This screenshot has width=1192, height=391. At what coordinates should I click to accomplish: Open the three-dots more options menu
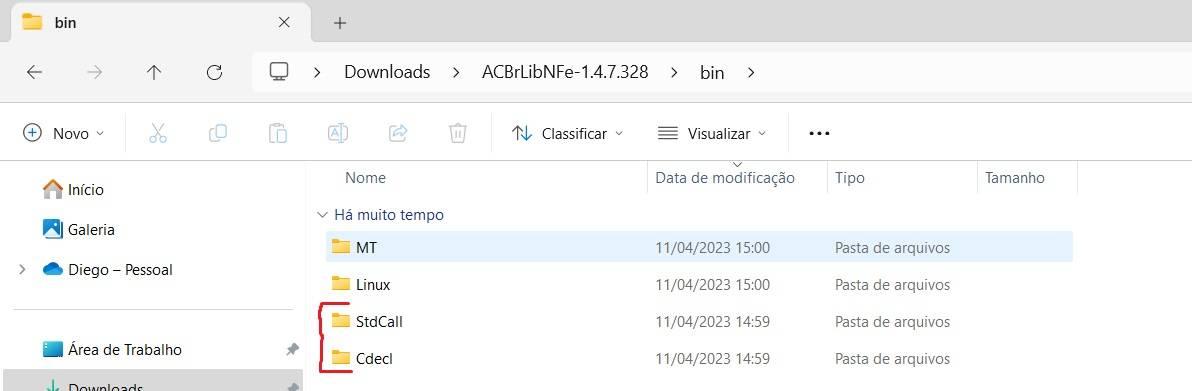pos(819,133)
